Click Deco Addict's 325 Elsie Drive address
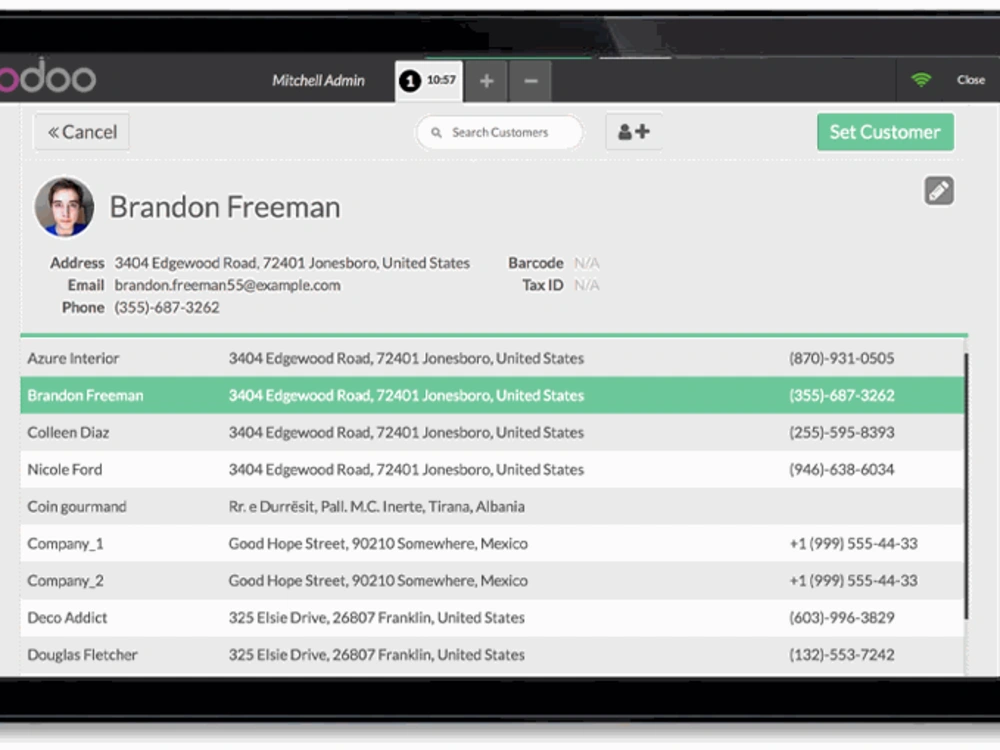 [x=376, y=617]
